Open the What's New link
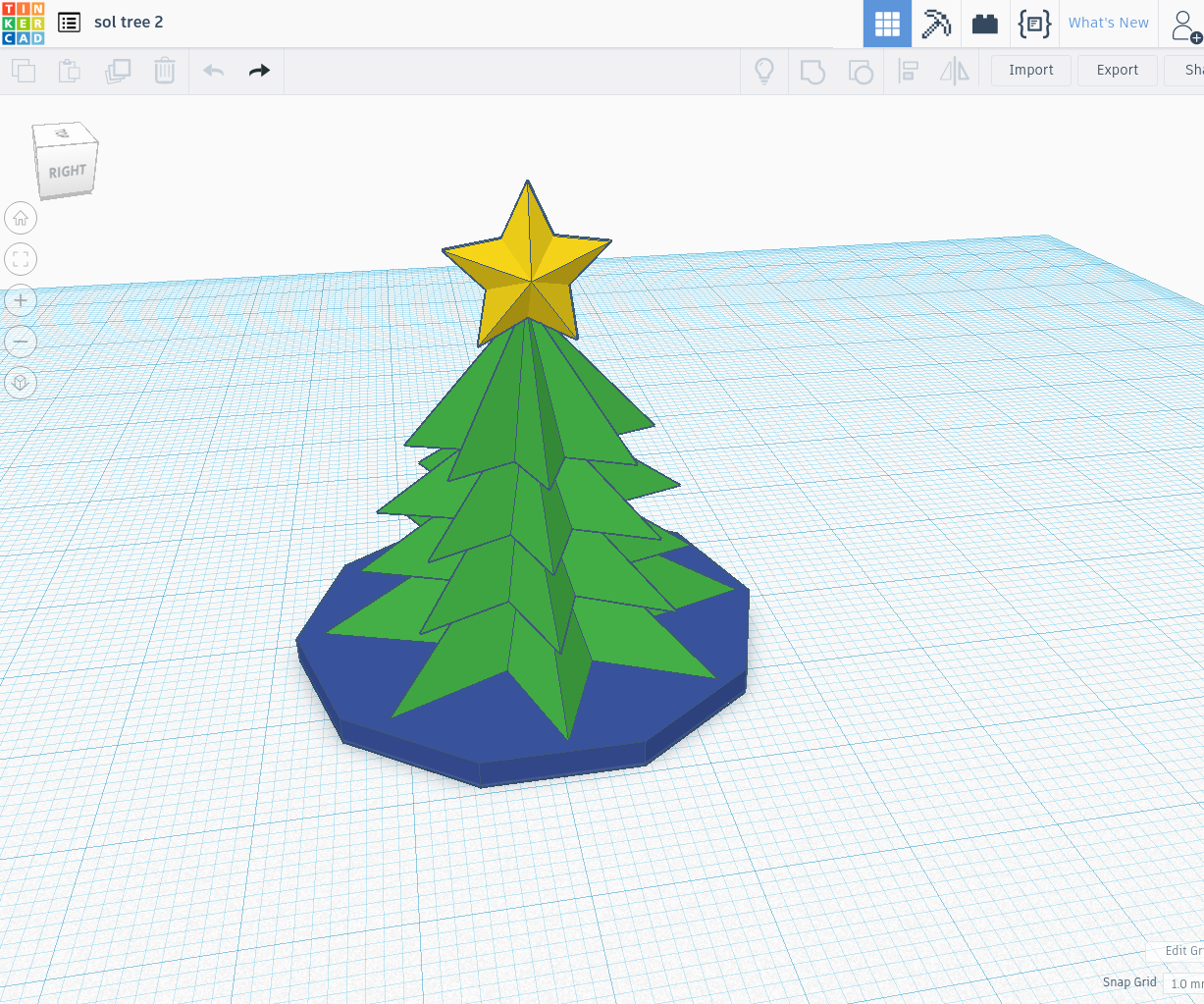 click(1109, 23)
